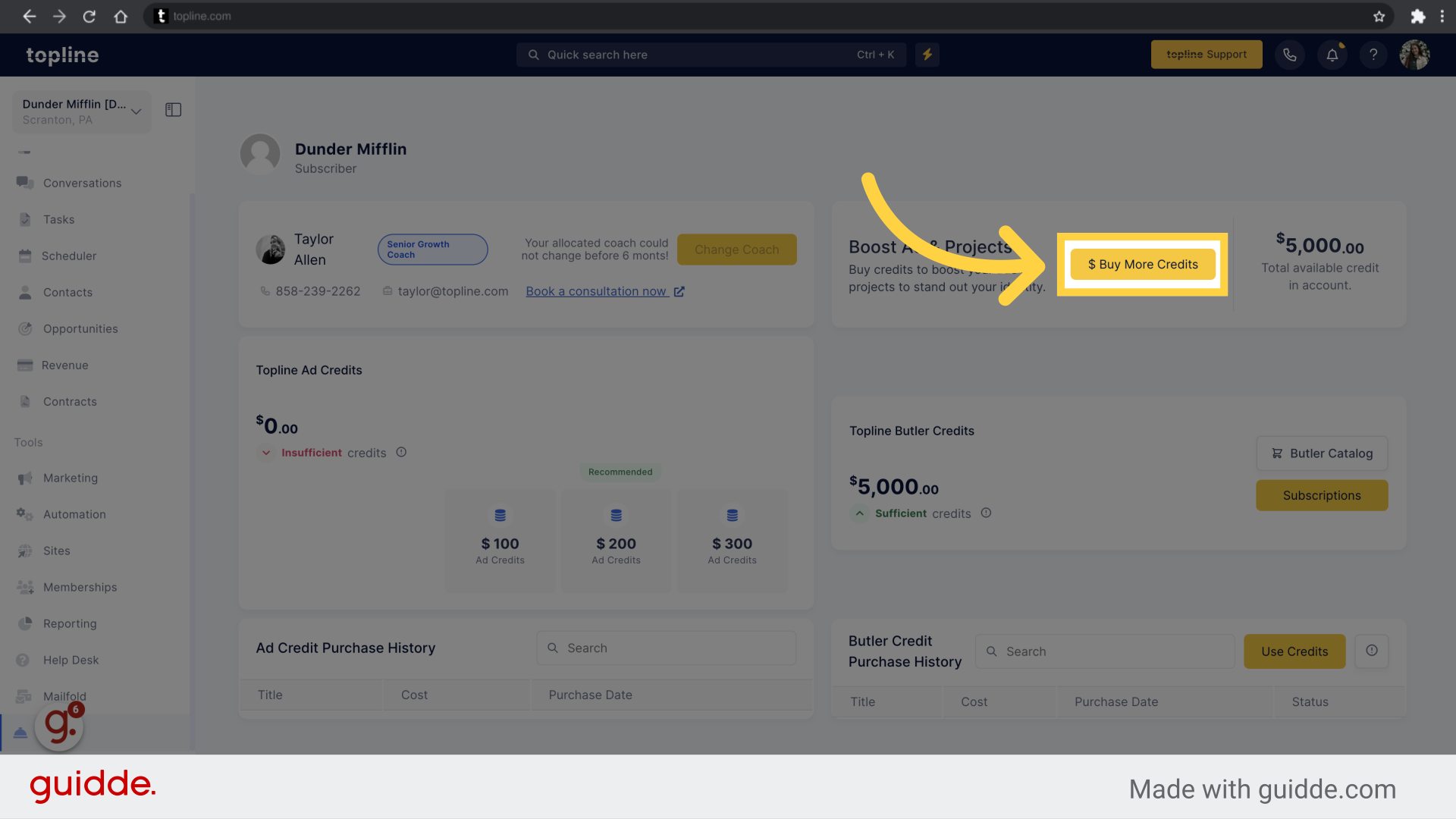
Task: Go to the browser home icon
Action: pos(121,16)
